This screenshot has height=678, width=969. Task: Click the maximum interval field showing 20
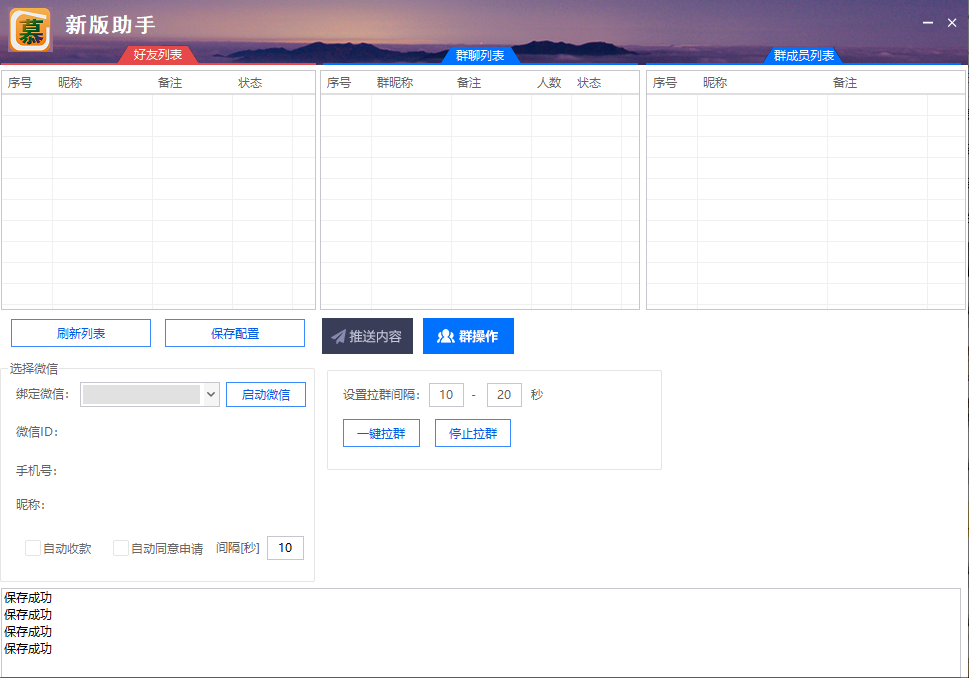[x=504, y=395]
